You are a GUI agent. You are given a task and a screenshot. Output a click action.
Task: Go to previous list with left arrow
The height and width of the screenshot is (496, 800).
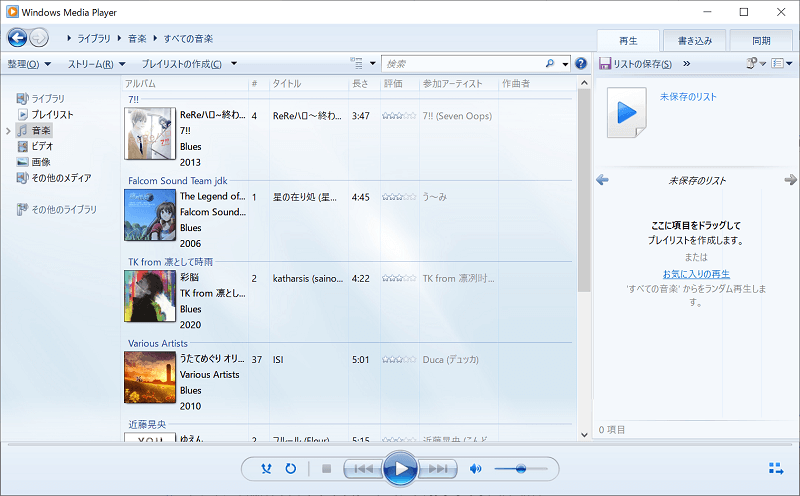coord(603,180)
